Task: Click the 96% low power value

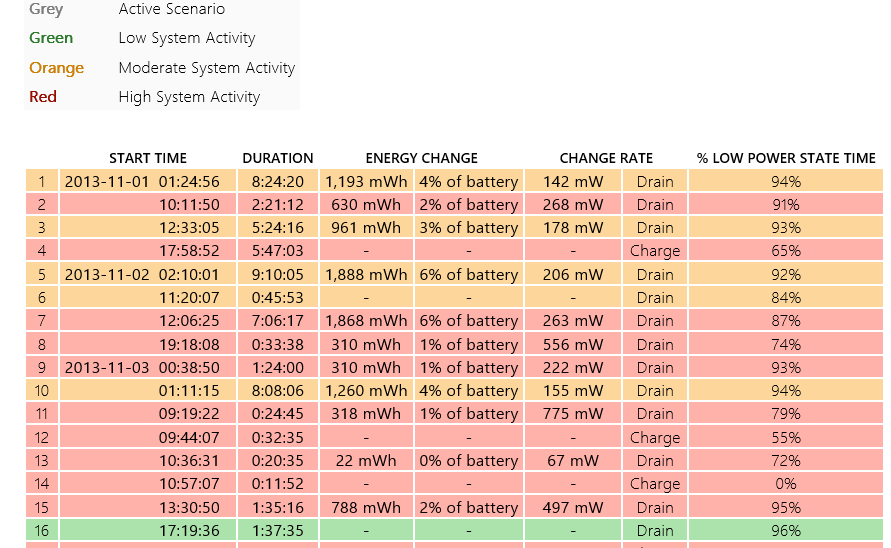Action: click(786, 530)
